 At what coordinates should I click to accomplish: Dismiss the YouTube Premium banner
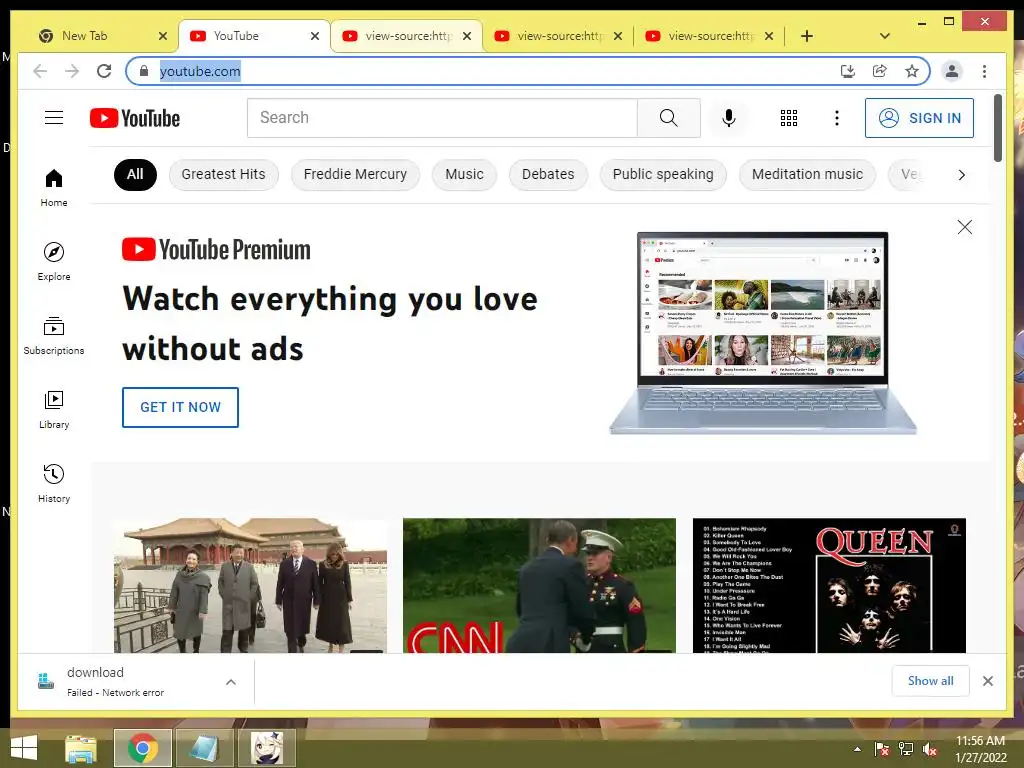coord(965,227)
